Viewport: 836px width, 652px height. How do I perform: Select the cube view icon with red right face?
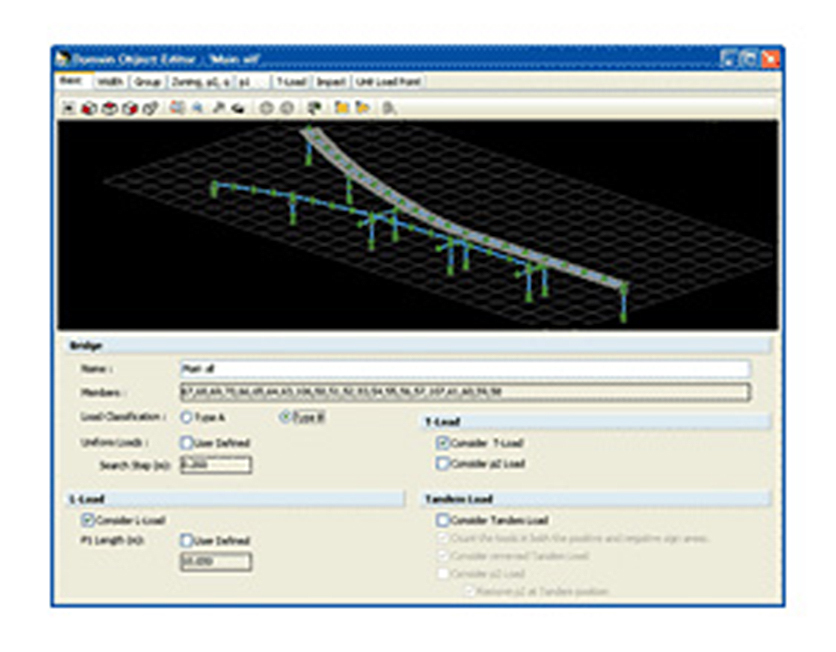click(x=130, y=108)
